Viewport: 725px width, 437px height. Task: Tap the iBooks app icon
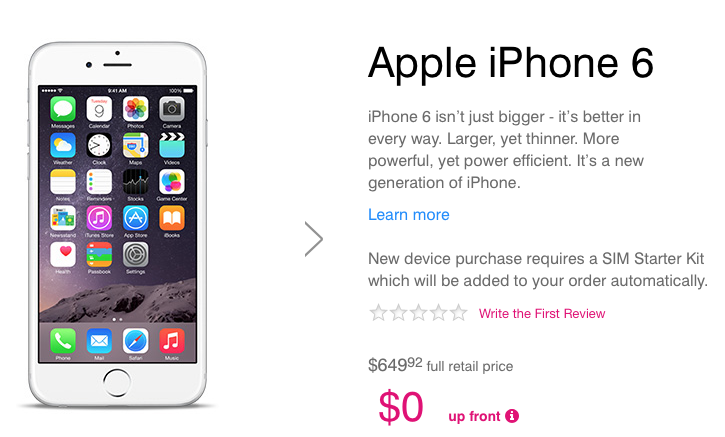point(172,218)
